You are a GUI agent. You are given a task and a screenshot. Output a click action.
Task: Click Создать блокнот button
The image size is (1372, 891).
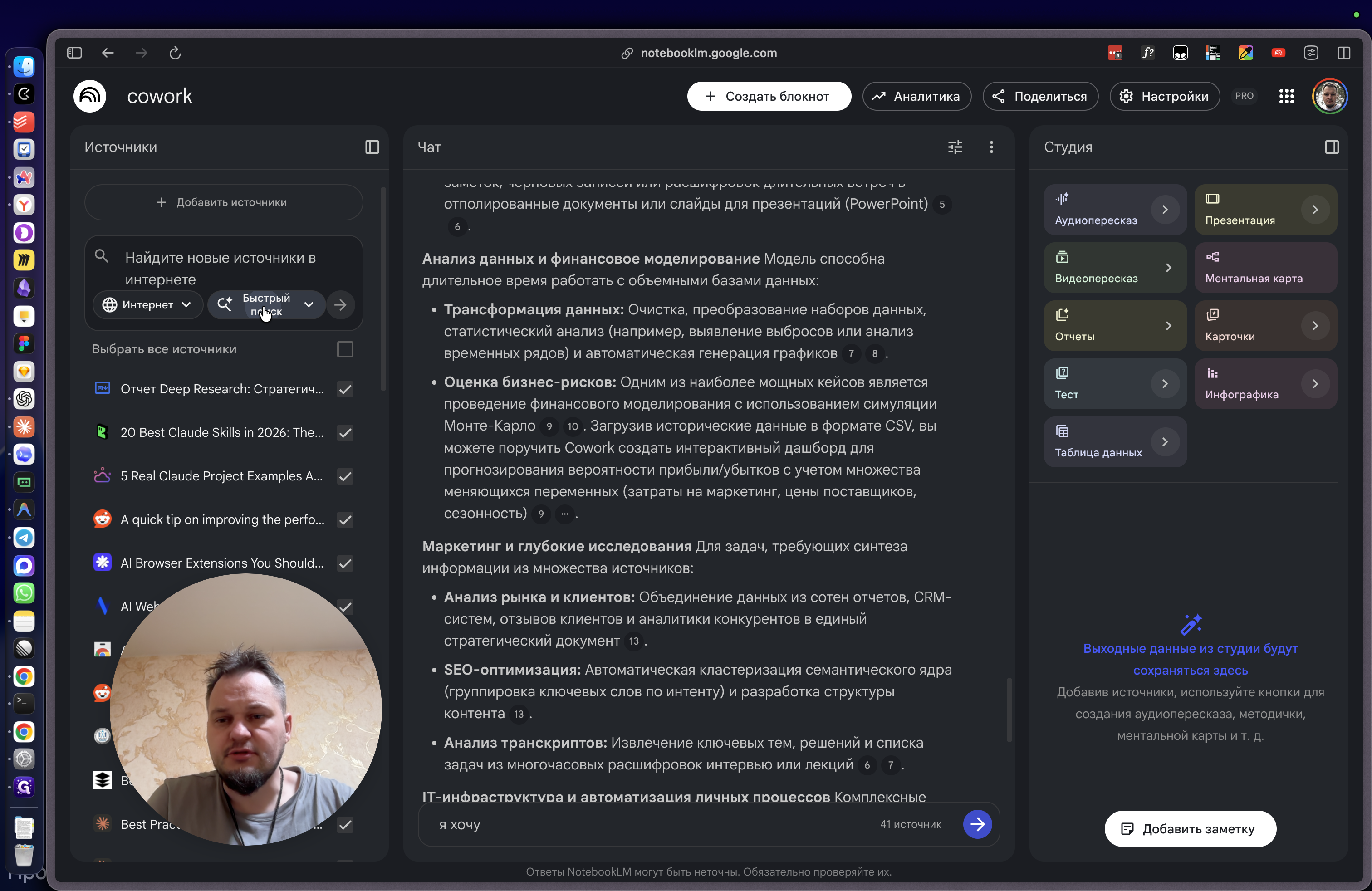coord(769,96)
